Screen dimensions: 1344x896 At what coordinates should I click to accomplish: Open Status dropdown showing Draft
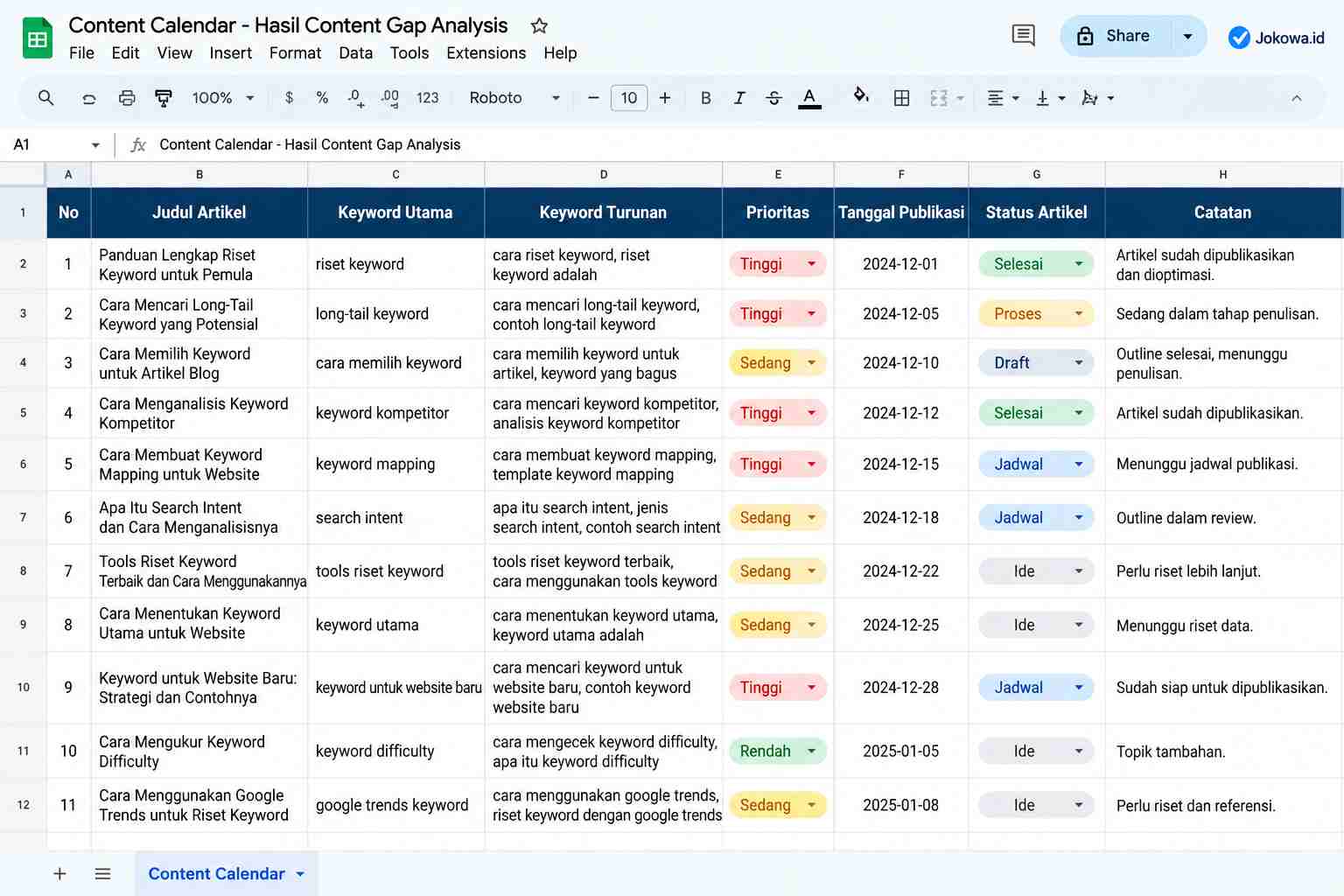[x=1036, y=363]
